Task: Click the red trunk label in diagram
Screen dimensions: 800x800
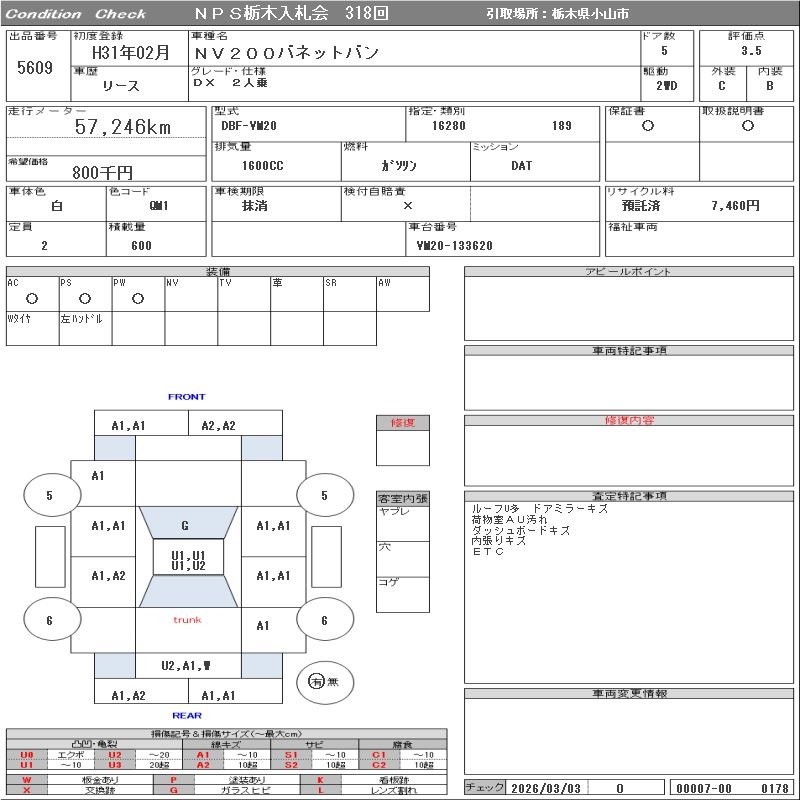Action: click(187, 620)
